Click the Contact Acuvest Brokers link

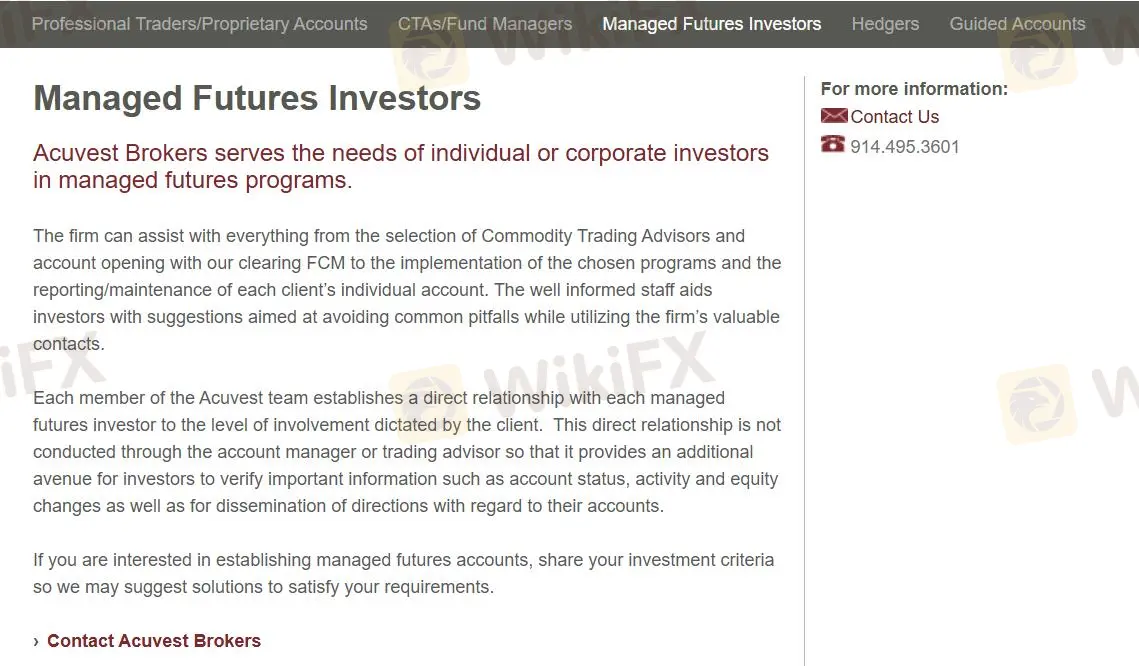pyautogui.click(x=154, y=640)
